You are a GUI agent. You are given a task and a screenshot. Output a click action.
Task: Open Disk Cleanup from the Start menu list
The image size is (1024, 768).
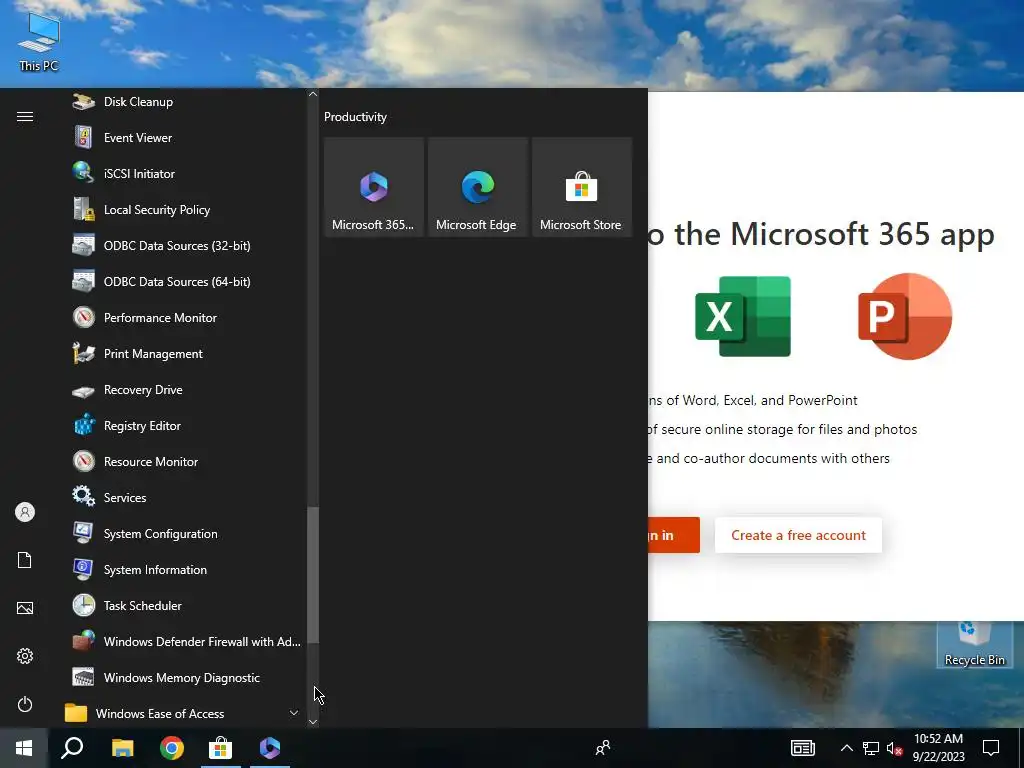click(x=183, y=102)
